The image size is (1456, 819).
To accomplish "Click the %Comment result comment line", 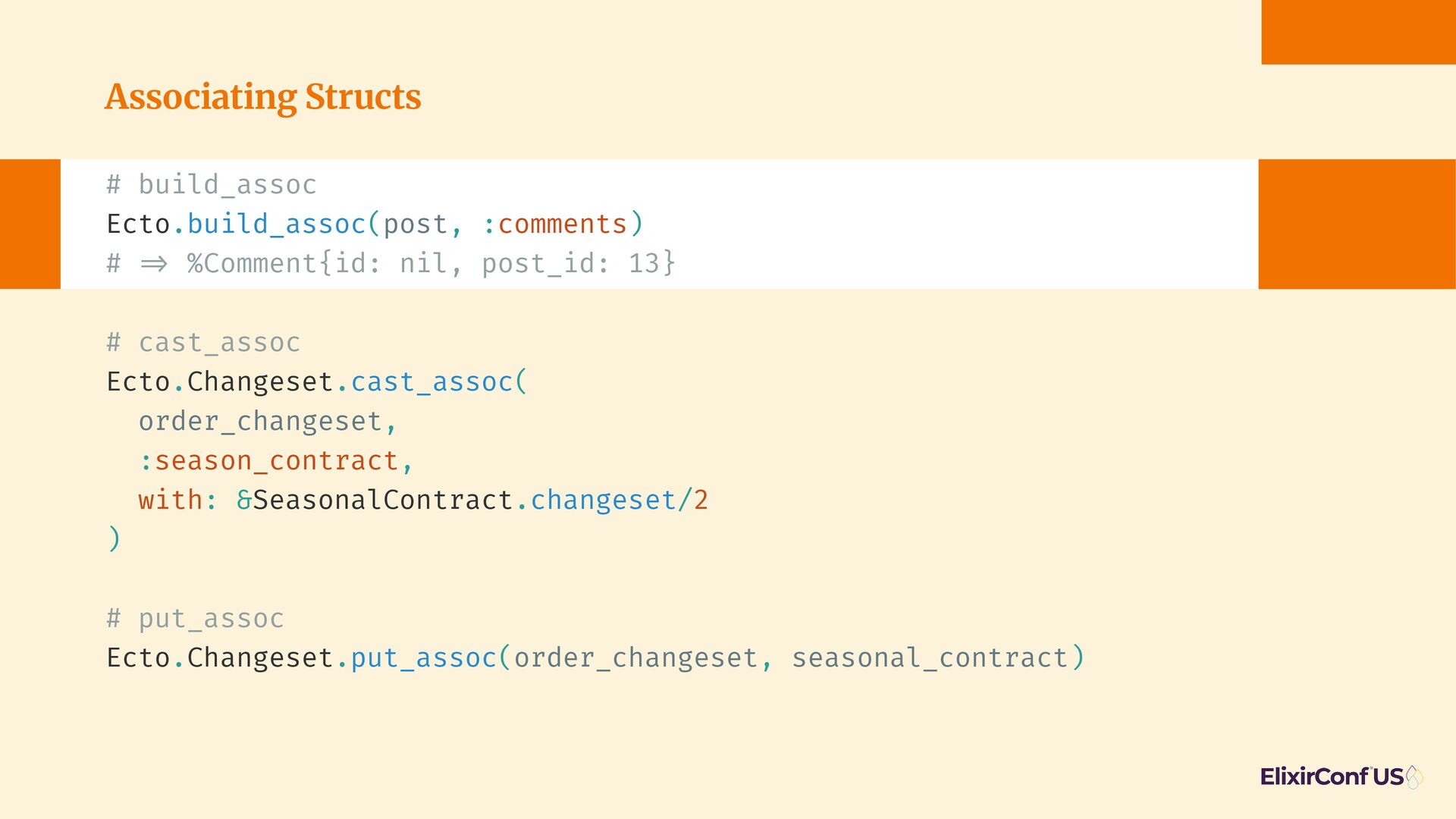I will click(391, 264).
